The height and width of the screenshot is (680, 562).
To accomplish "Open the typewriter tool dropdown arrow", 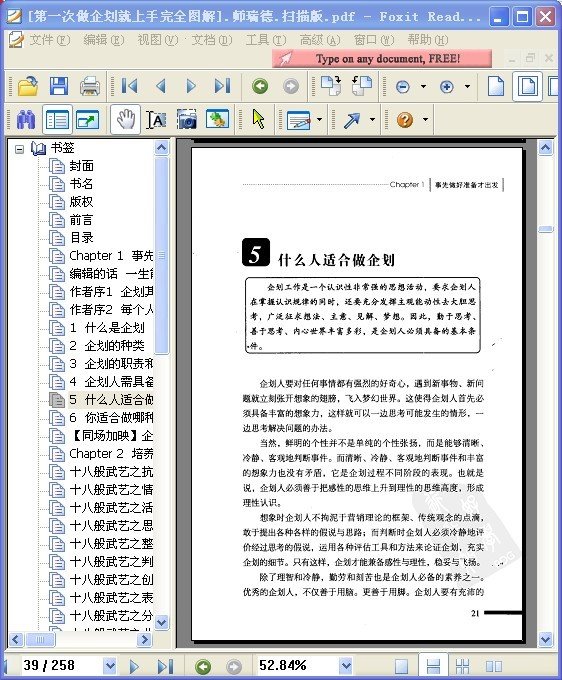I will (320, 119).
